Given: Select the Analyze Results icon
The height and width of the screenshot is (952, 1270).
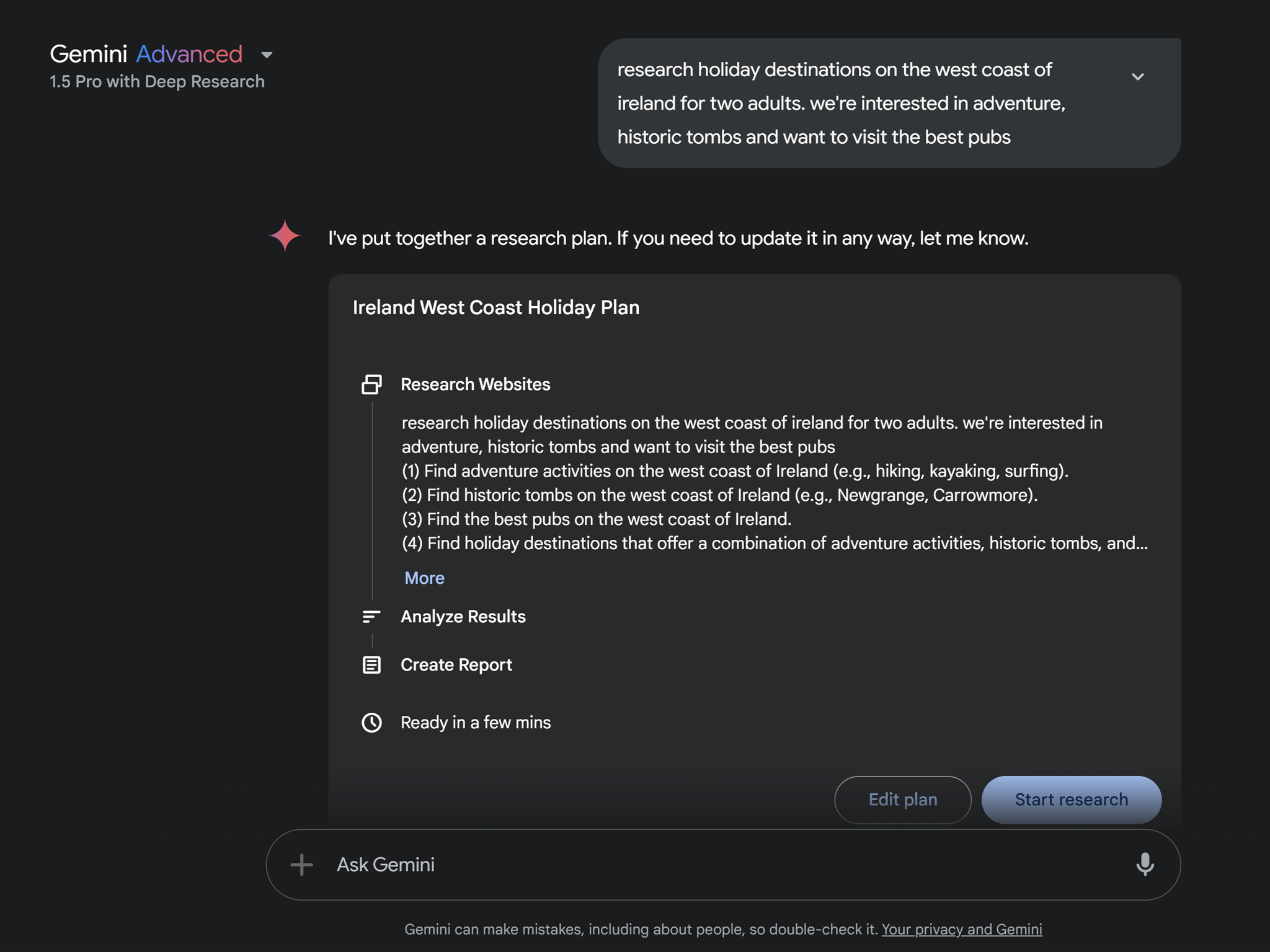Looking at the screenshot, I should pos(371,617).
